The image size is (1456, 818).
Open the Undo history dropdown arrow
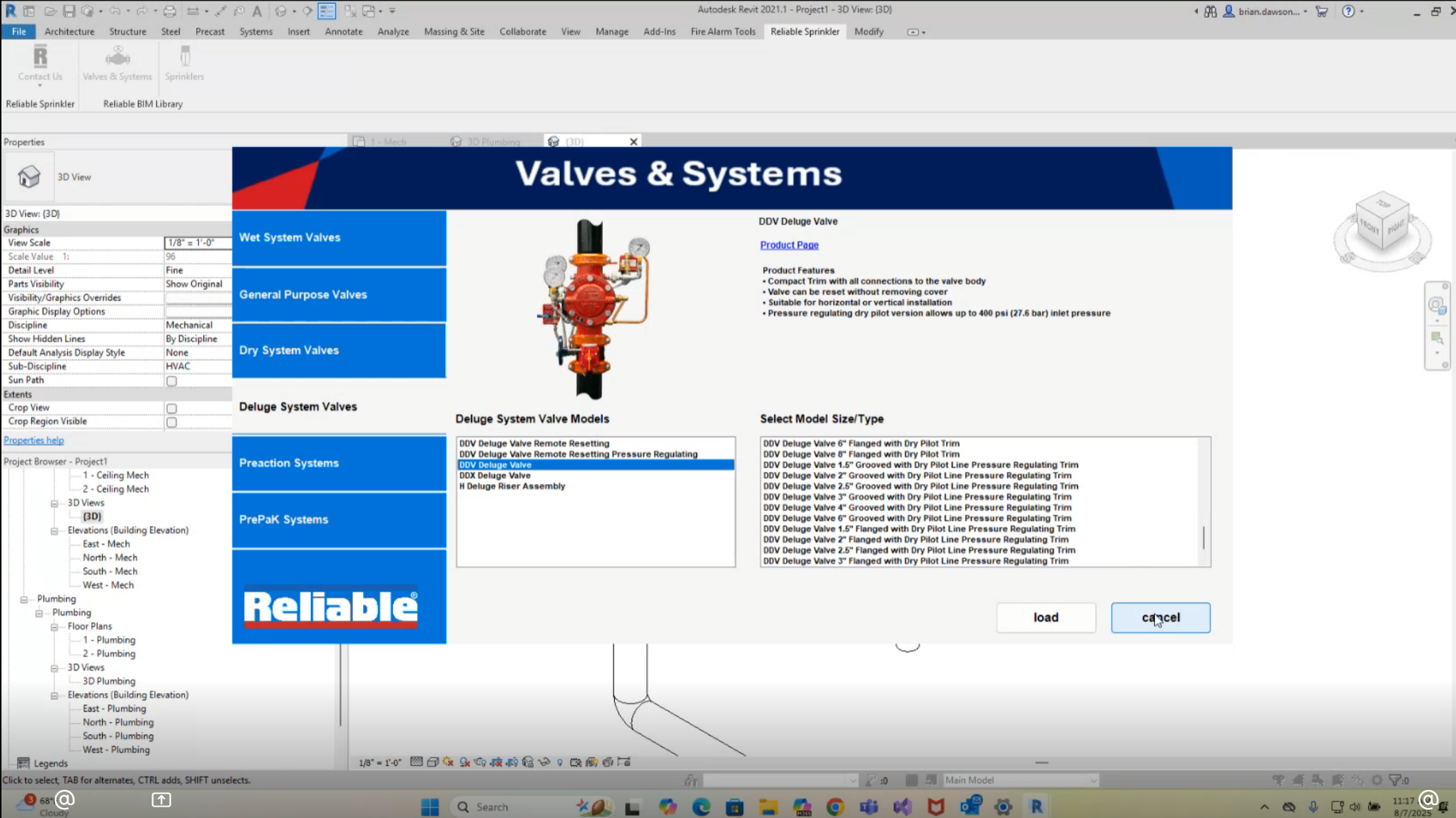(128, 11)
